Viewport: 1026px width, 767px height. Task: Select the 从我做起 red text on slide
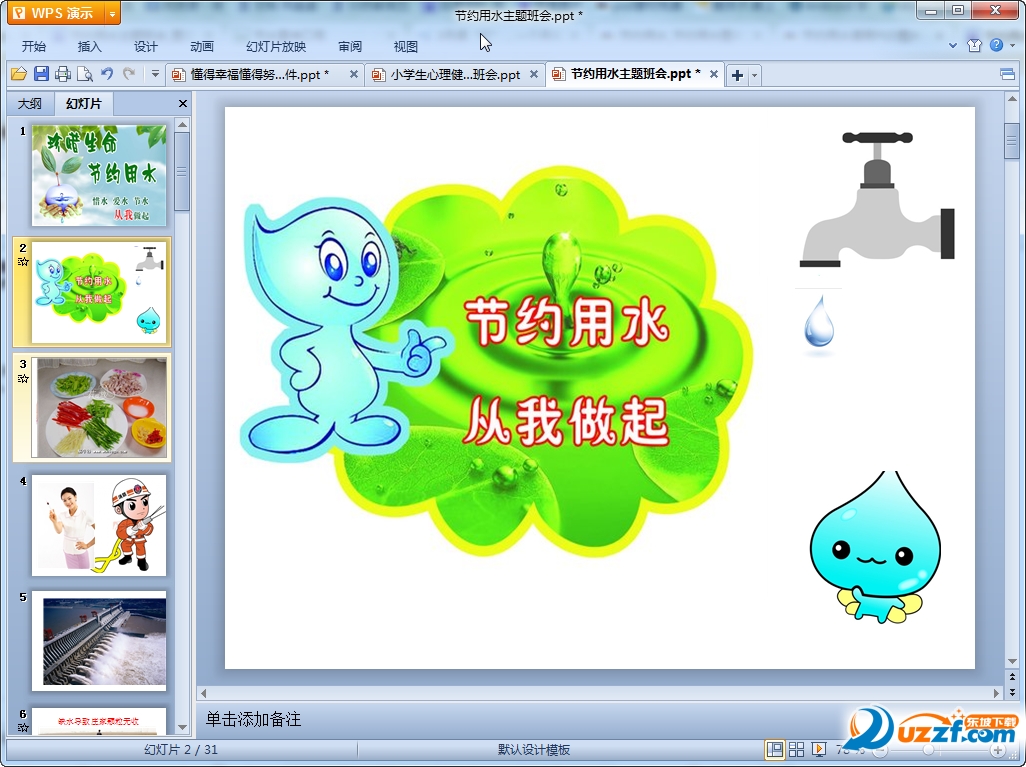tap(567, 421)
